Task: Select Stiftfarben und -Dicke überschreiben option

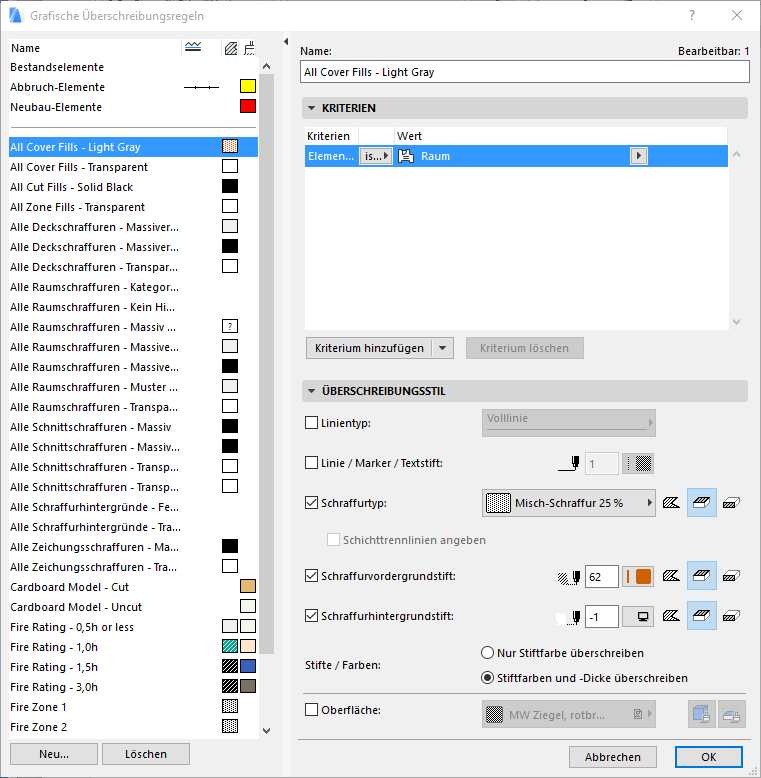Action: 488,678
